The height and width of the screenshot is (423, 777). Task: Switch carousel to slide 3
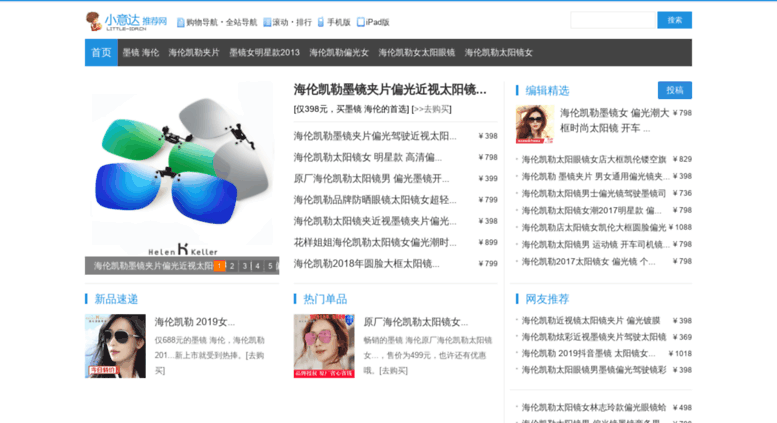(245, 266)
